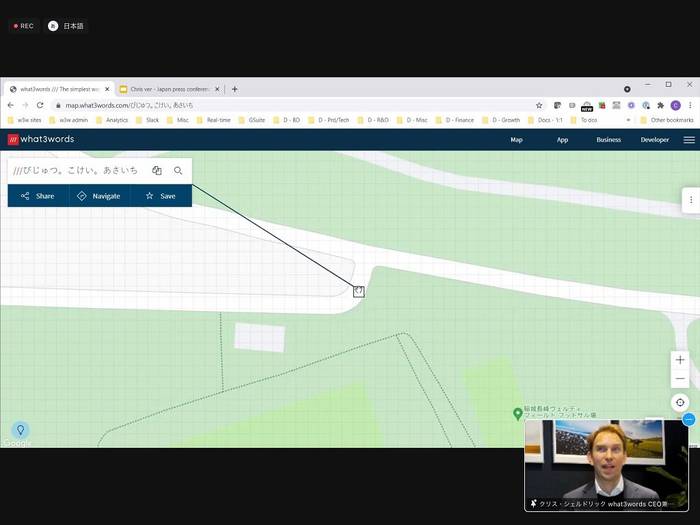Click the pinned speaker video thumbnail
Viewport: 700px width, 525px height.
coord(606,465)
